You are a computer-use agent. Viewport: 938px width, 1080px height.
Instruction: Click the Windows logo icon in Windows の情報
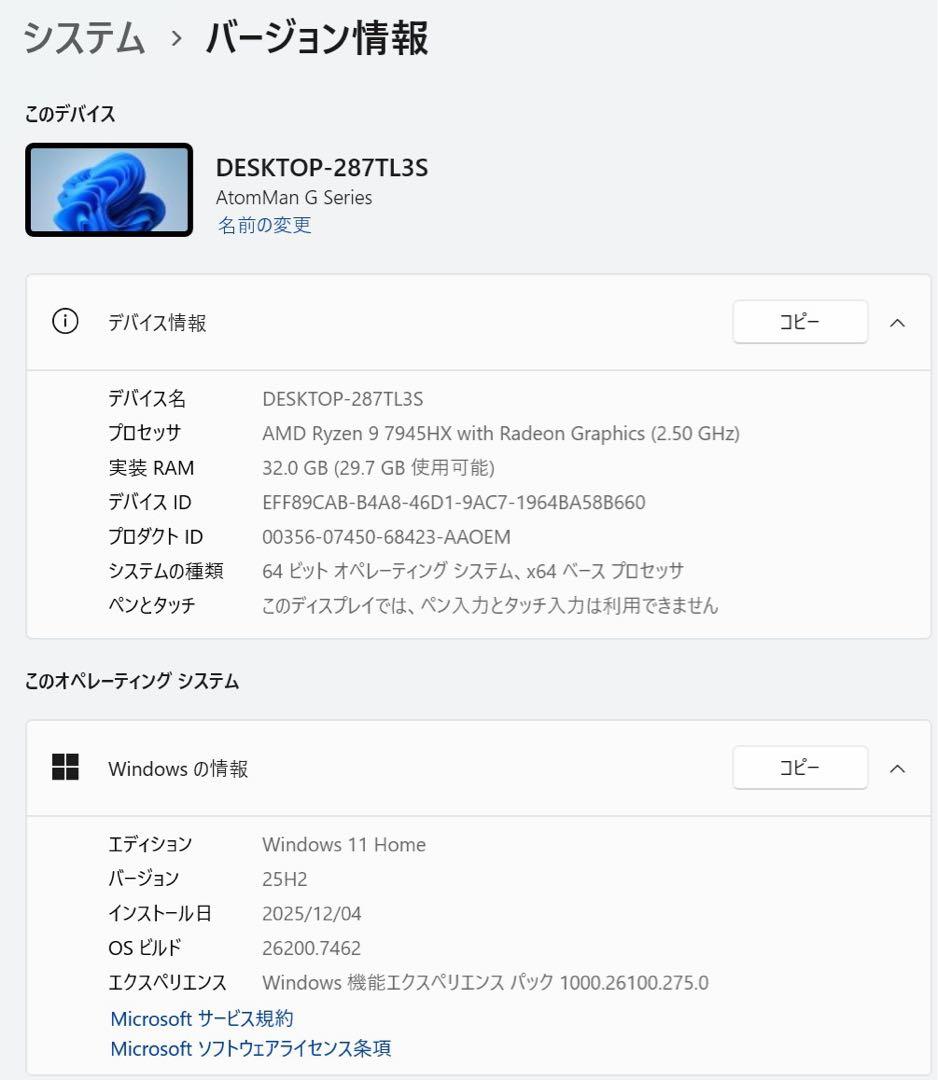pos(66,767)
